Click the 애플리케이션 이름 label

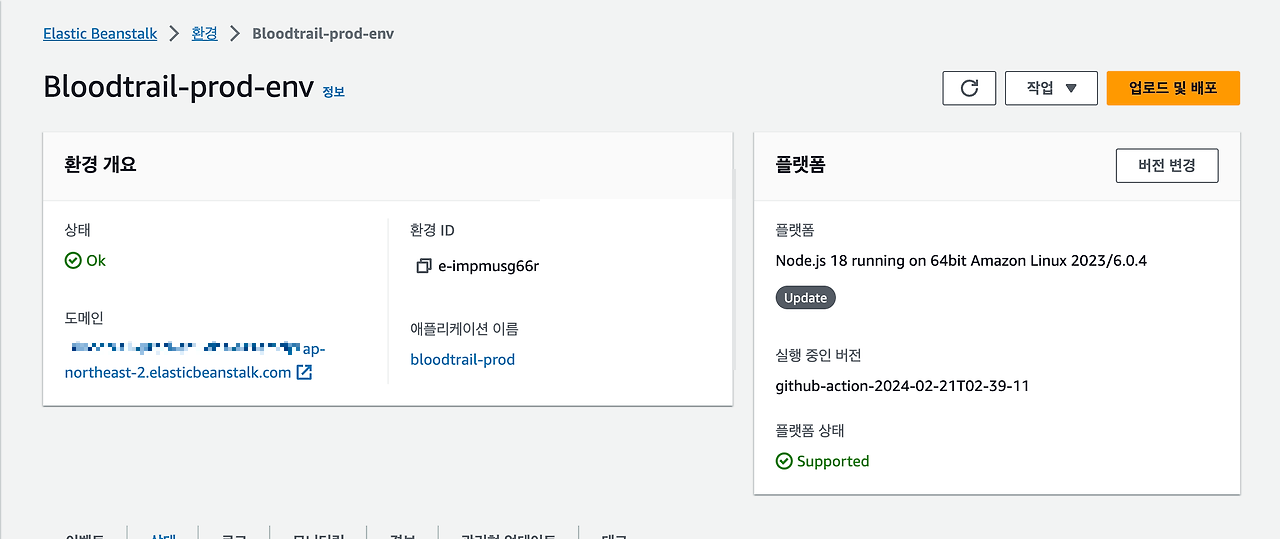point(464,328)
